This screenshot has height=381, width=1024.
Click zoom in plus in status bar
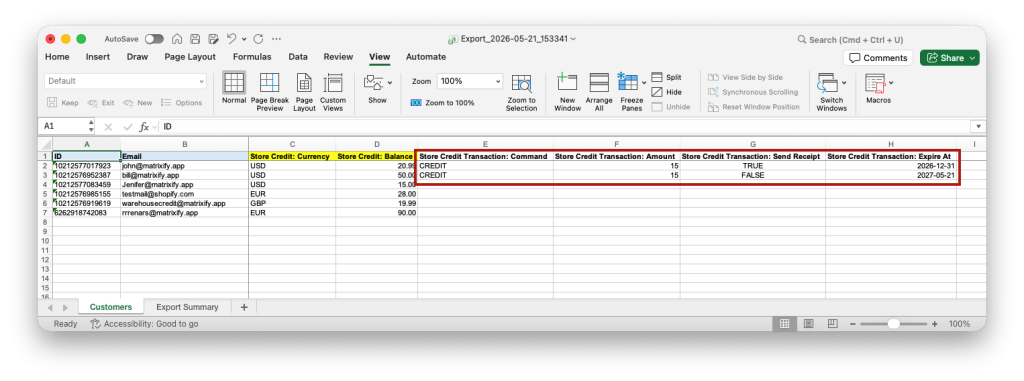coord(935,323)
